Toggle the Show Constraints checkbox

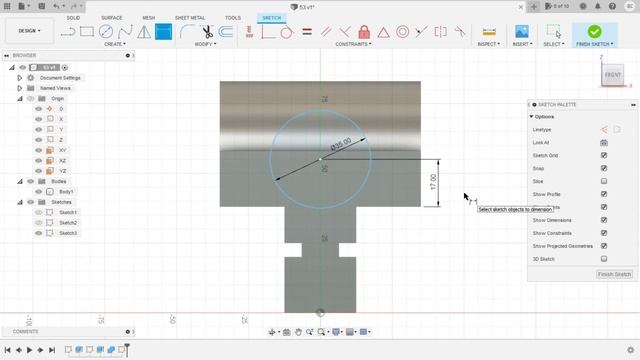[x=604, y=233]
